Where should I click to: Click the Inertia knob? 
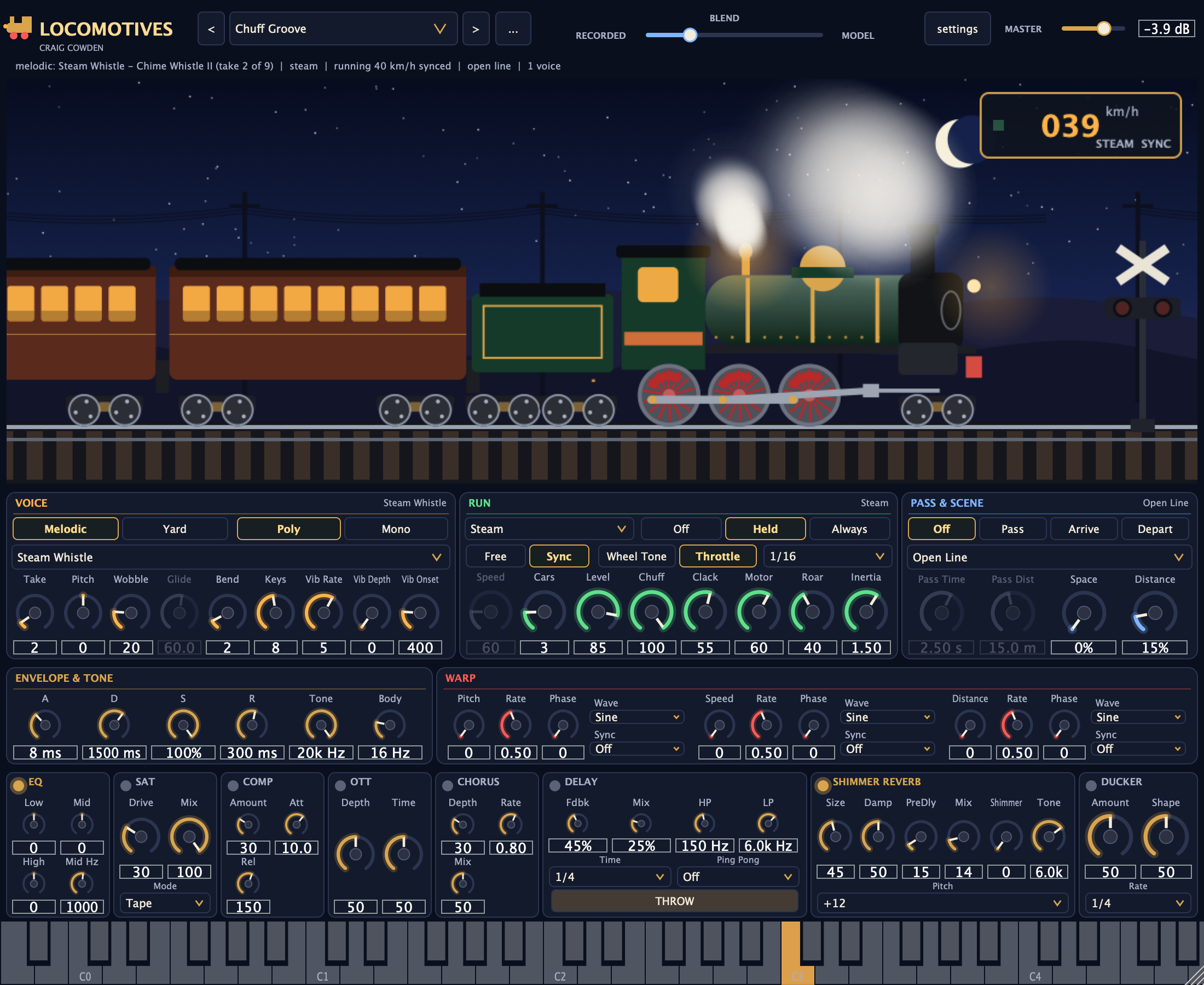[x=866, y=611]
